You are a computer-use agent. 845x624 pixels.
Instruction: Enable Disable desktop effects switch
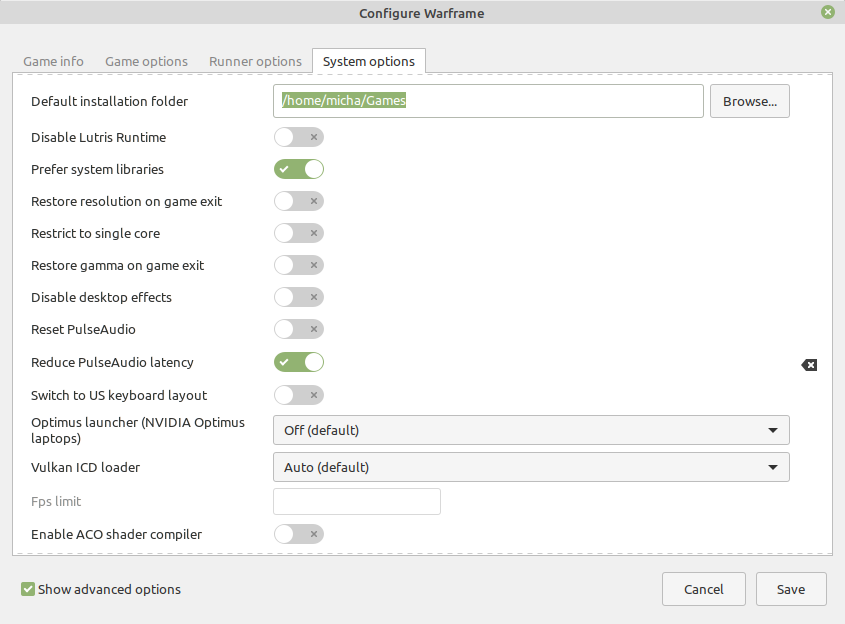pyautogui.click(x=299, y=297)
